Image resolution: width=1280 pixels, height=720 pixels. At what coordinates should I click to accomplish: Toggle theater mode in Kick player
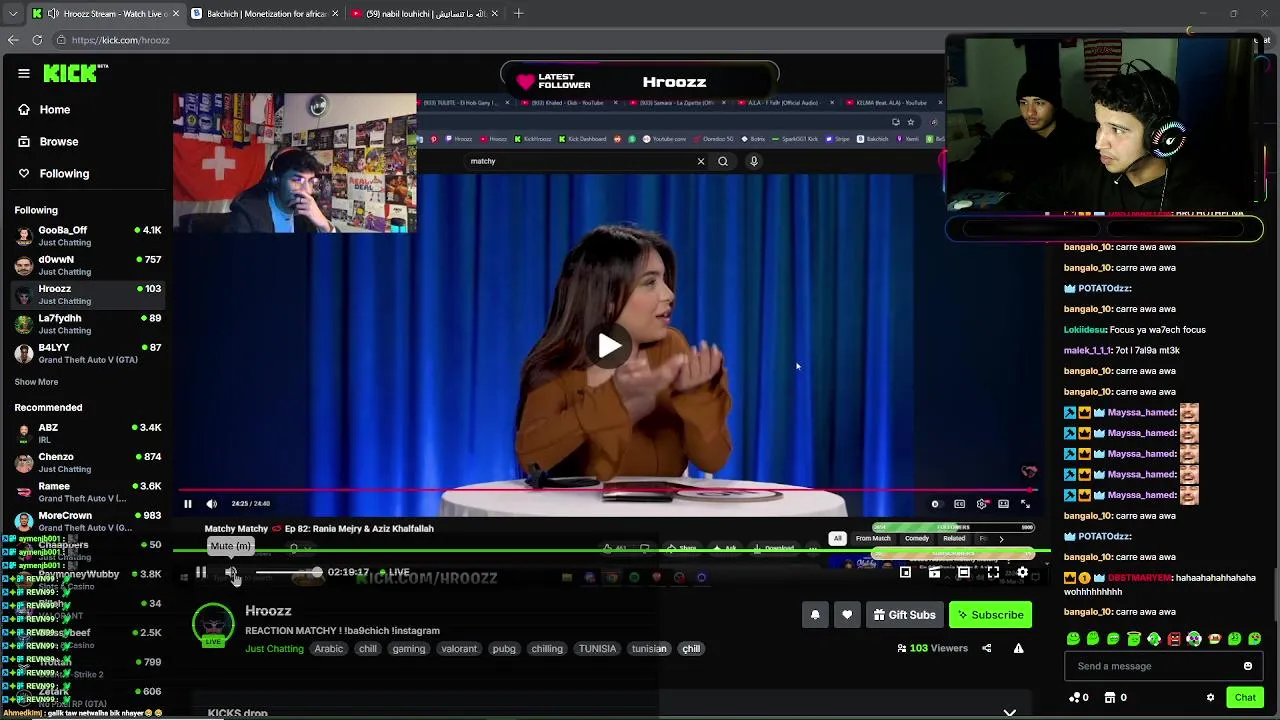[x=963, y=572]
